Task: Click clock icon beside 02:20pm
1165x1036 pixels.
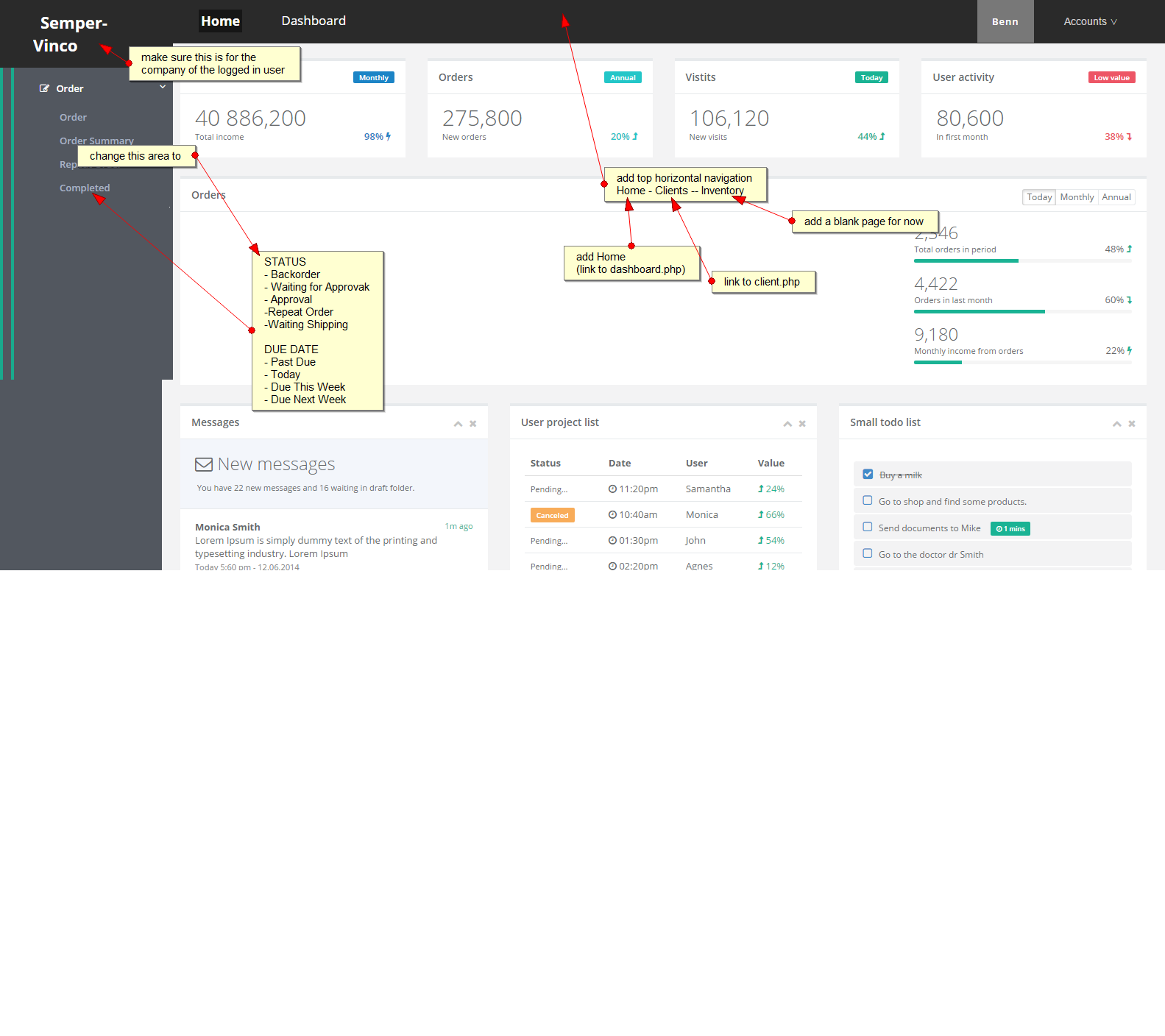Action: click(x=612, y=566)
